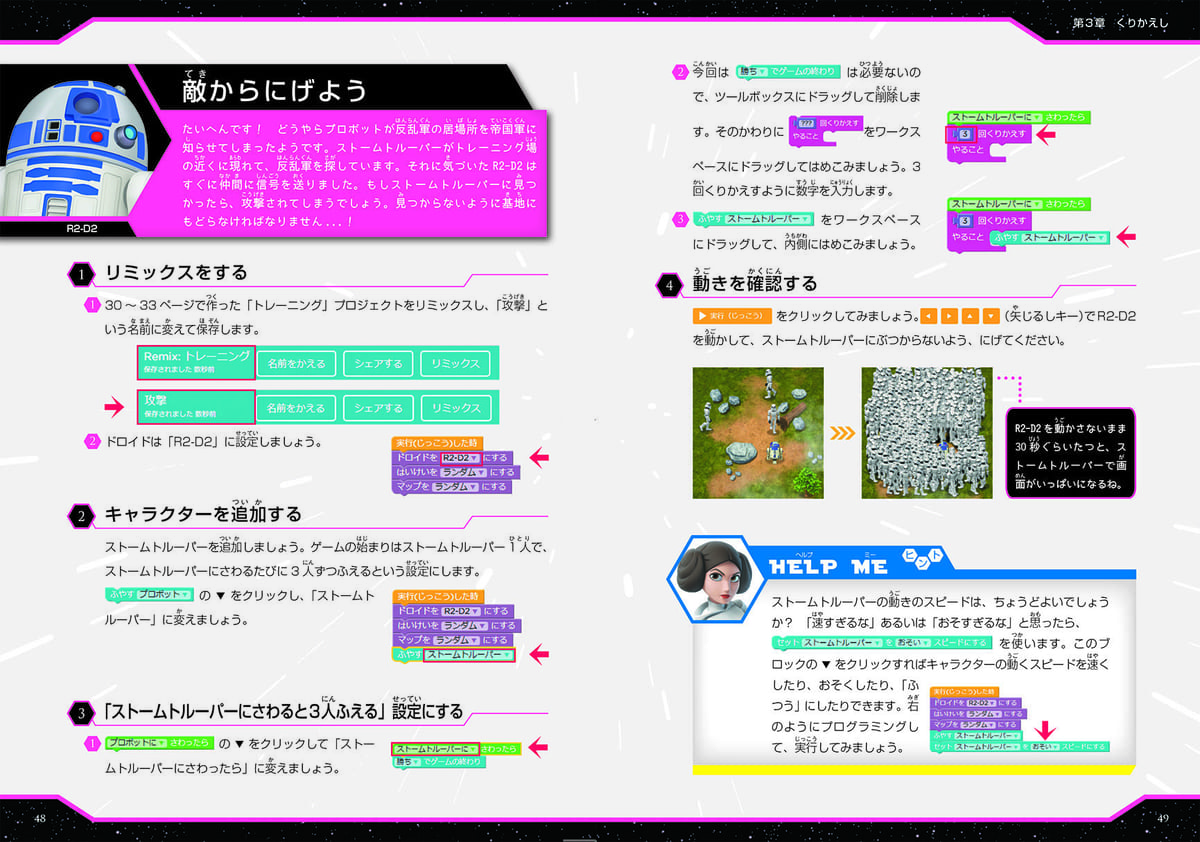Click the repeat count field highlighted in red

[964, 134]
